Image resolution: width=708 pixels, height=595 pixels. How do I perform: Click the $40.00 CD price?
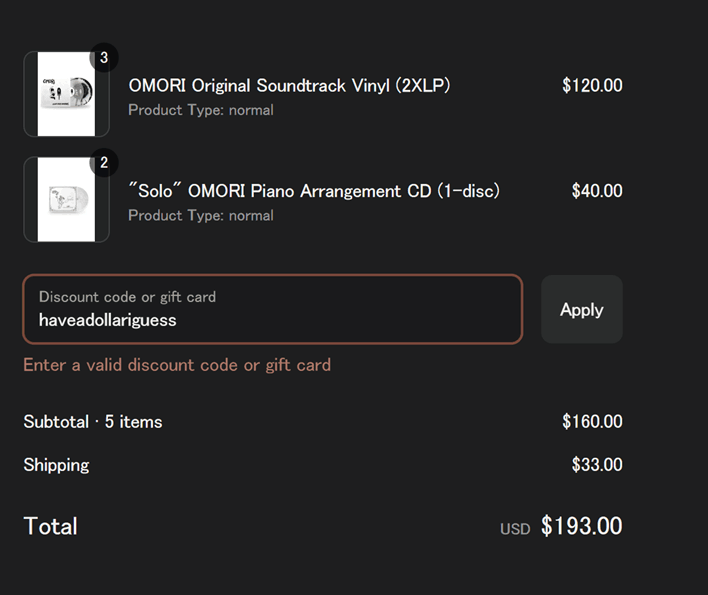coord(597,190)
